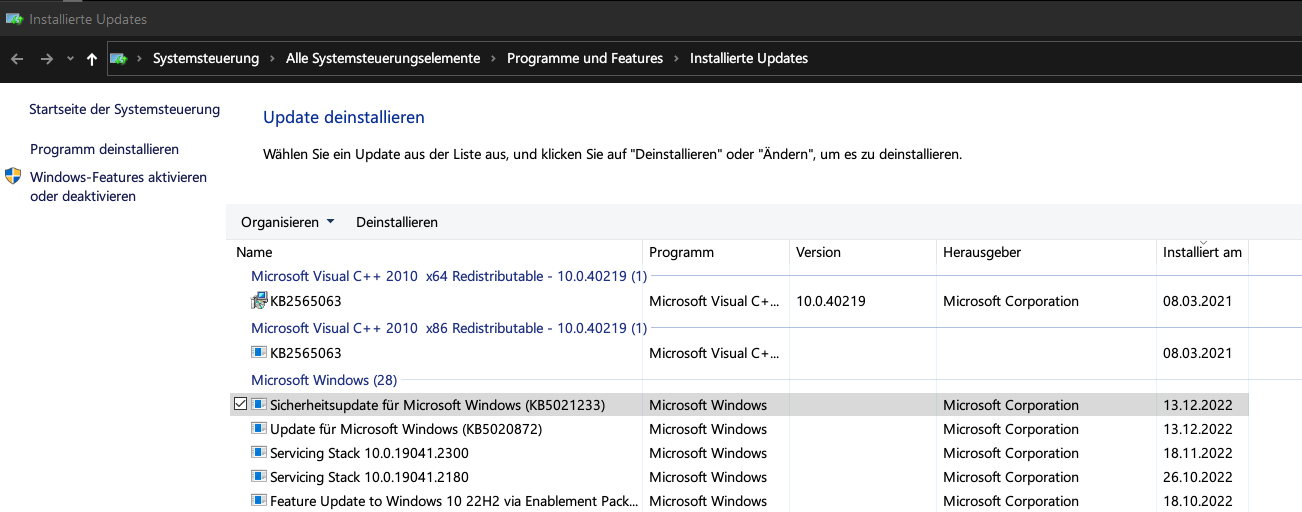This screenshot has height=512, width=1302.
Task: Click Installierte Updates breadcrumb
Action: point(749,59)
